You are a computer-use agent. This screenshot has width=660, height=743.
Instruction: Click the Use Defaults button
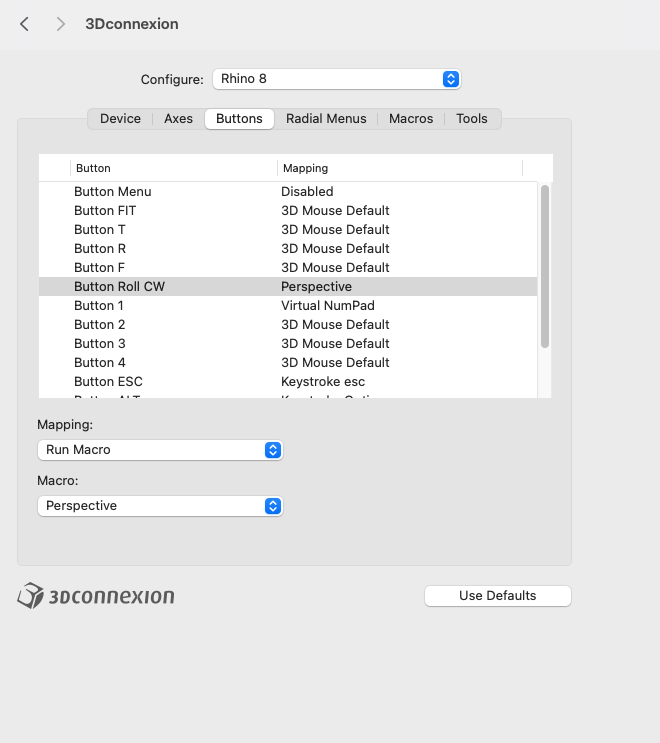point(497,596)
